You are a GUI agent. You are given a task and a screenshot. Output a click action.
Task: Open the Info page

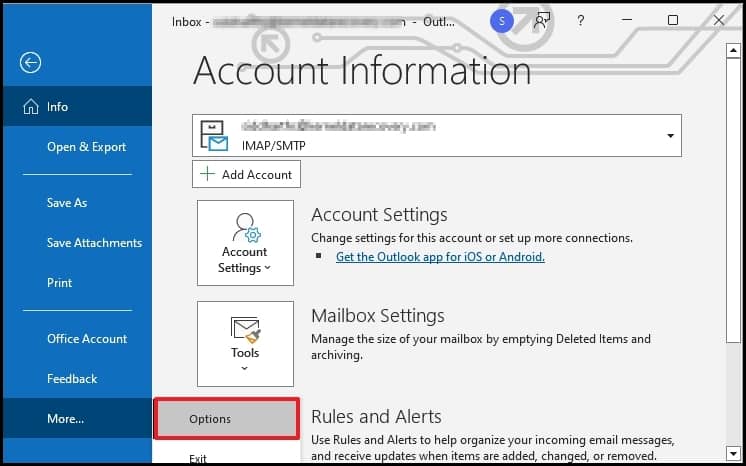point(78,107)
